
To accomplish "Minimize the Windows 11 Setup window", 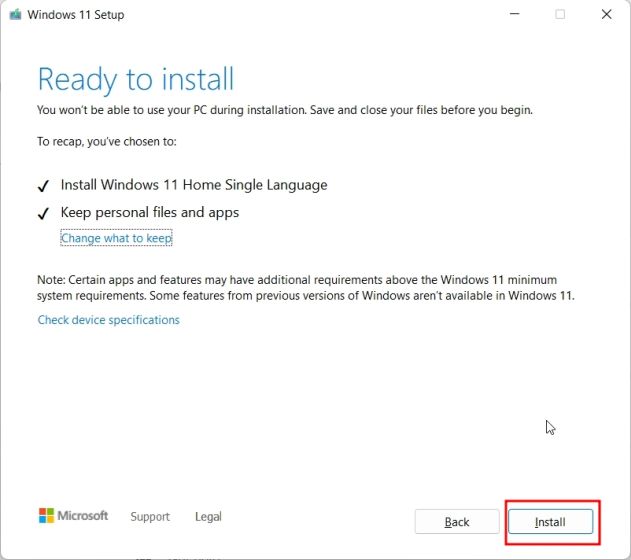I will (515, 14).
